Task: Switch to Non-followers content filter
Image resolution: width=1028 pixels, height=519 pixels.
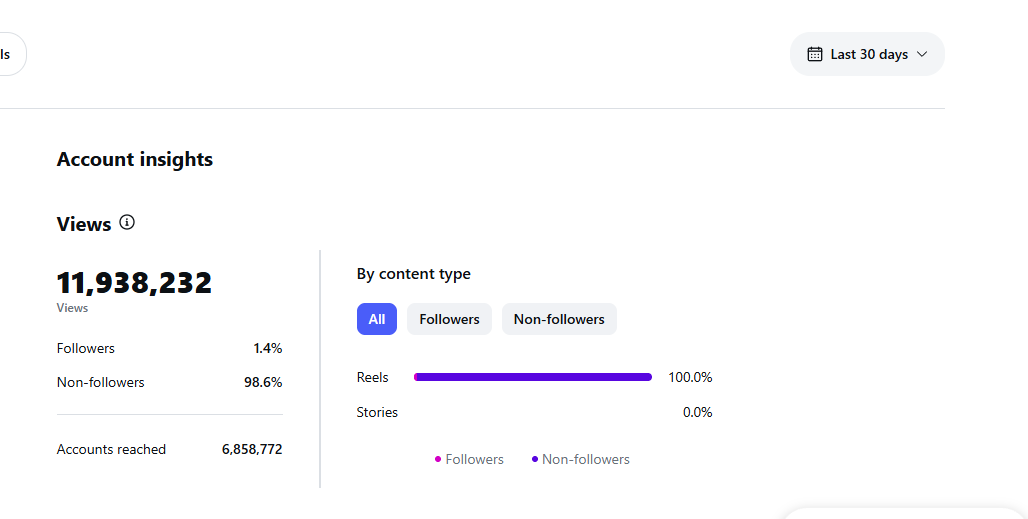Action: (x=559, y=319)
